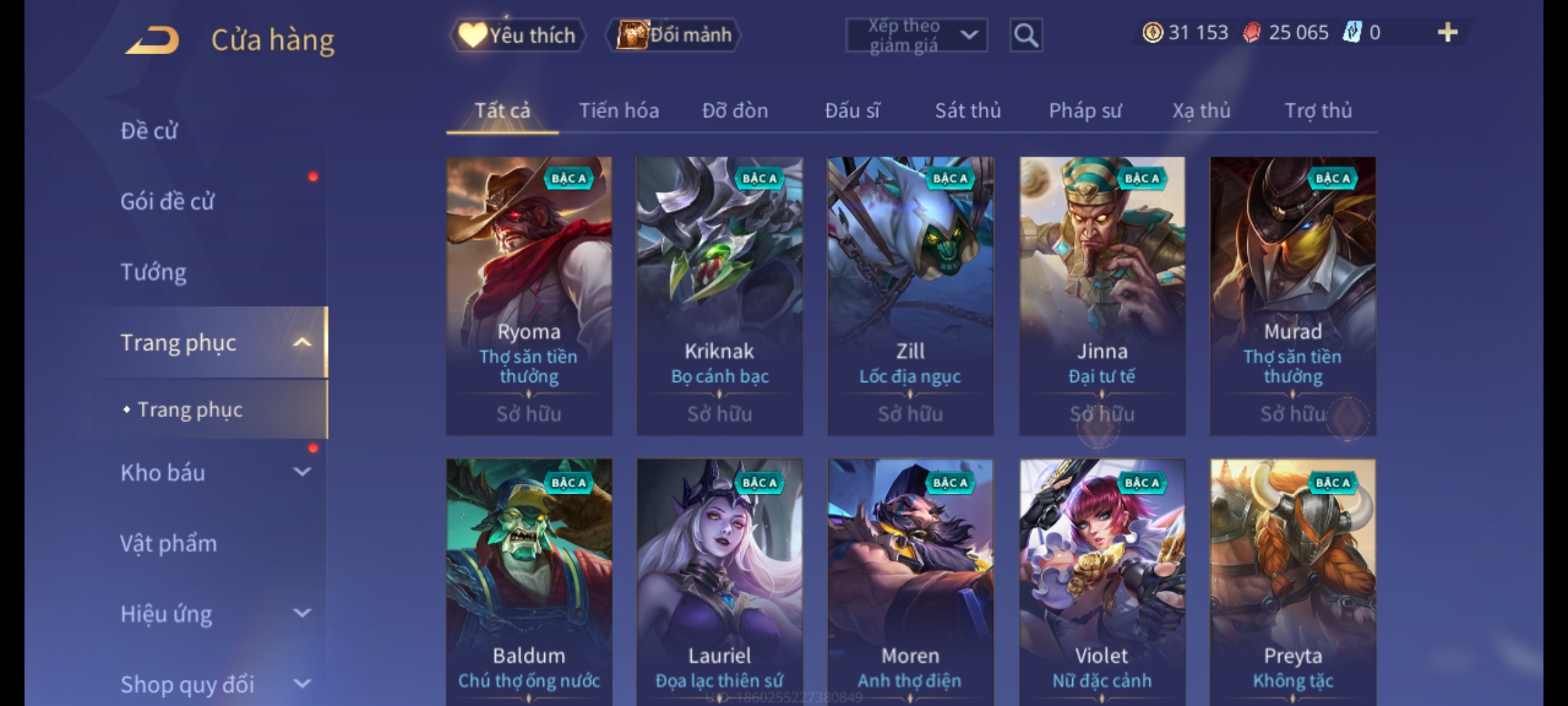The image size is (1568, 706).
Task: Open the Xếp theo giảm giá sort dropdown
Action: coord(917,35)
